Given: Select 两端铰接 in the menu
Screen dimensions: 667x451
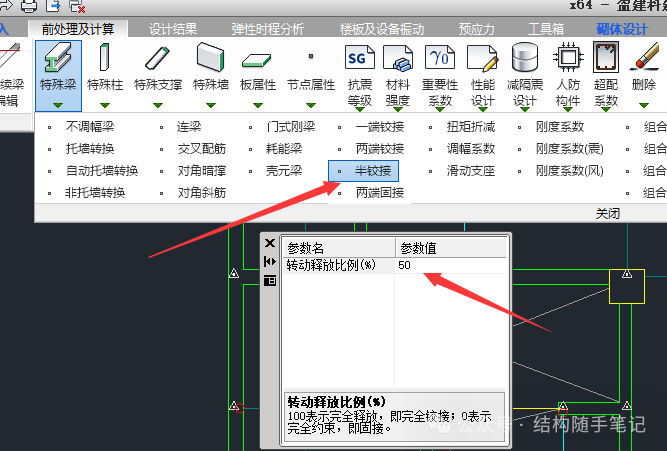Looking at the screenshot, I should (380, 149).
